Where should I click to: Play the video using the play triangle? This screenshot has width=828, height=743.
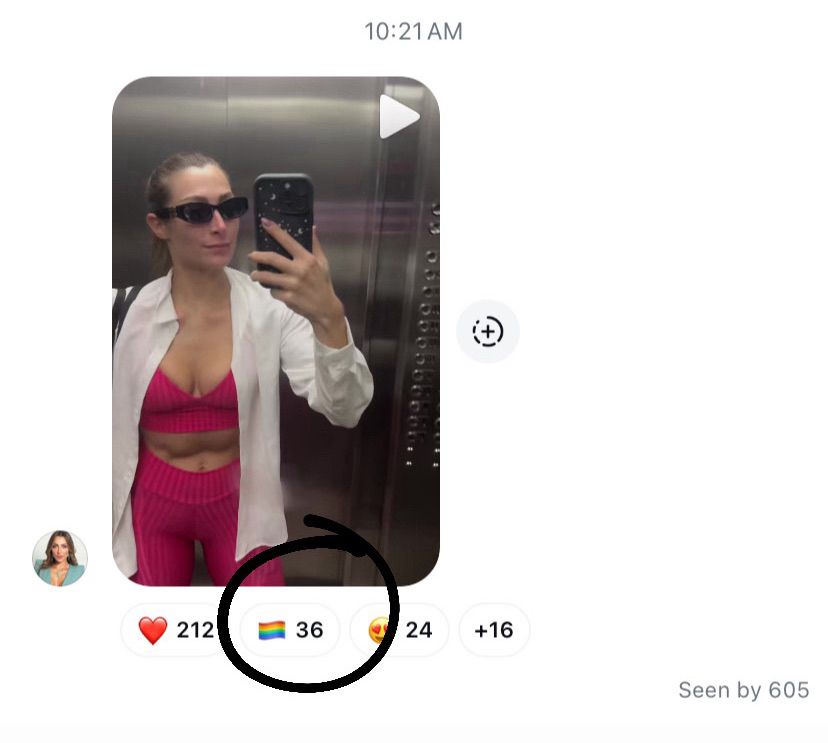(400, 117)
